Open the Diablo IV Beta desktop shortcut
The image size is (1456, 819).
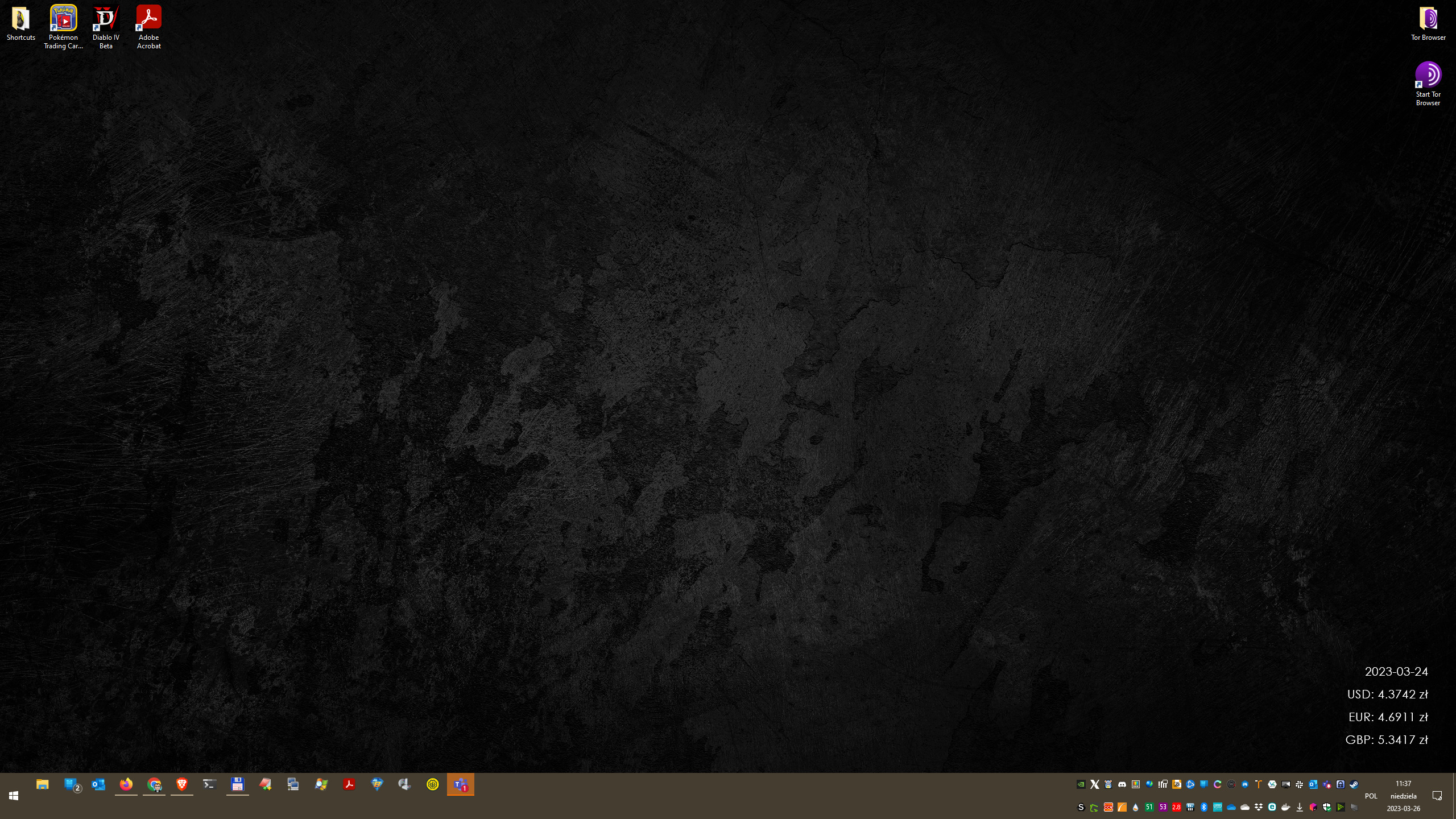click(x=106, y=27)
